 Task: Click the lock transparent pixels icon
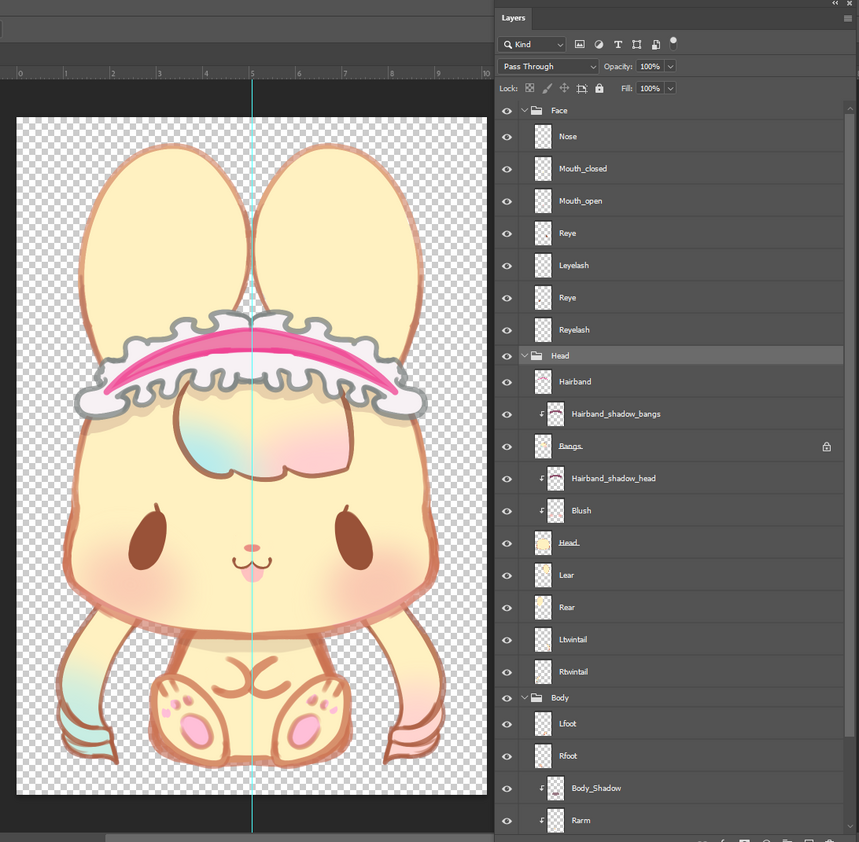click(x=530, y=88)
